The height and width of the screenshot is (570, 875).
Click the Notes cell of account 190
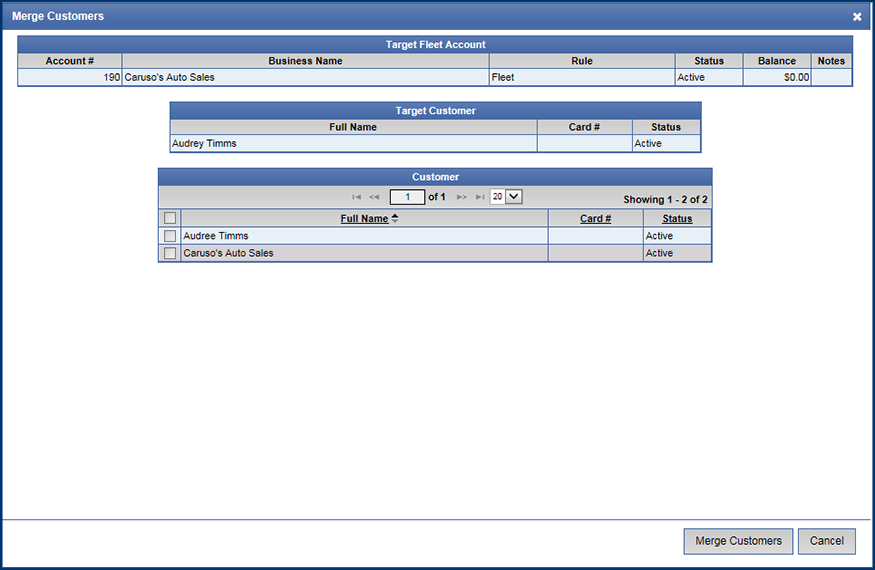[x=831, y=77]
